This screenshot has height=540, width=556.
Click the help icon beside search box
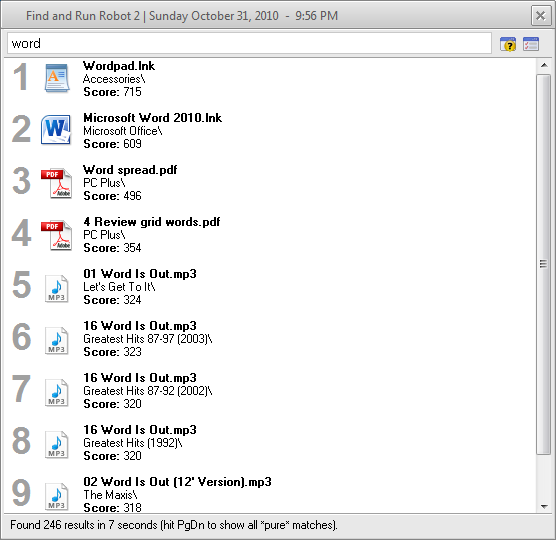pos(508,44)
